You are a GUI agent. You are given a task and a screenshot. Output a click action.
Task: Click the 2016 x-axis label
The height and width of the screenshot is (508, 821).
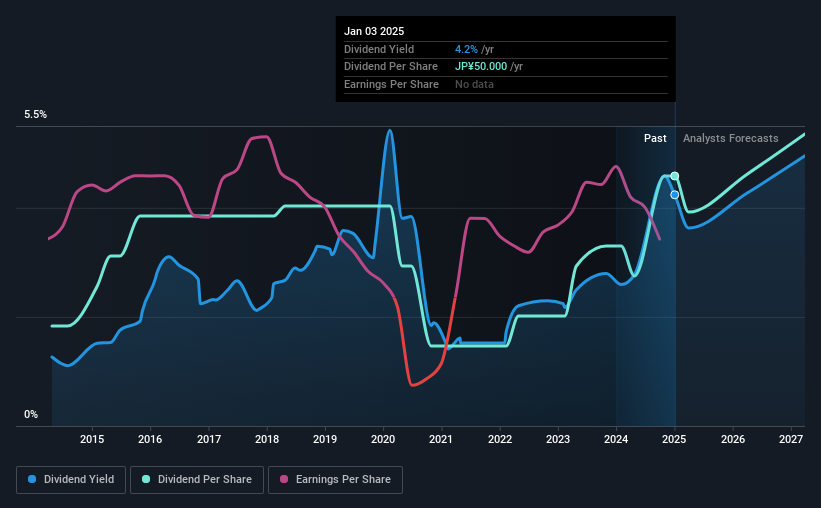150,439
